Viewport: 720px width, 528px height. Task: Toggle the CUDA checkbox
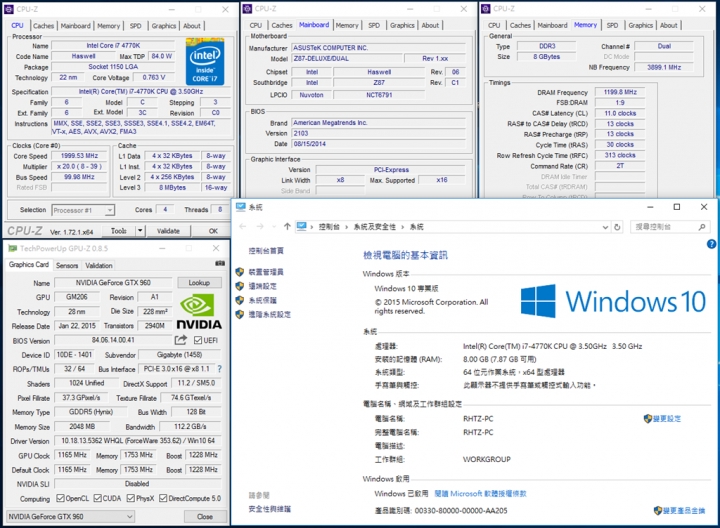(x=97, y=498)
